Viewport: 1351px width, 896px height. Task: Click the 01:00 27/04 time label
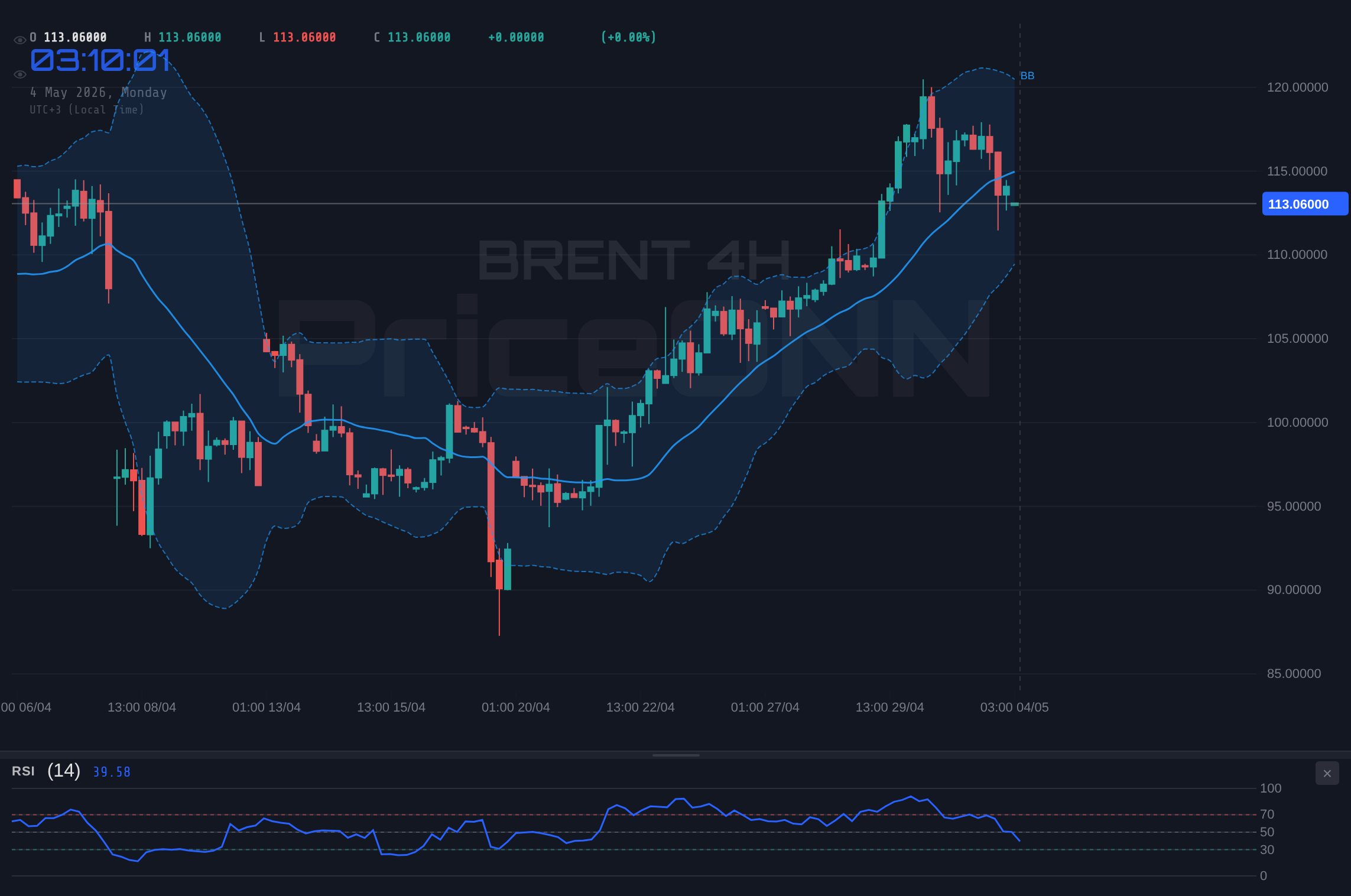pos(765,707)
